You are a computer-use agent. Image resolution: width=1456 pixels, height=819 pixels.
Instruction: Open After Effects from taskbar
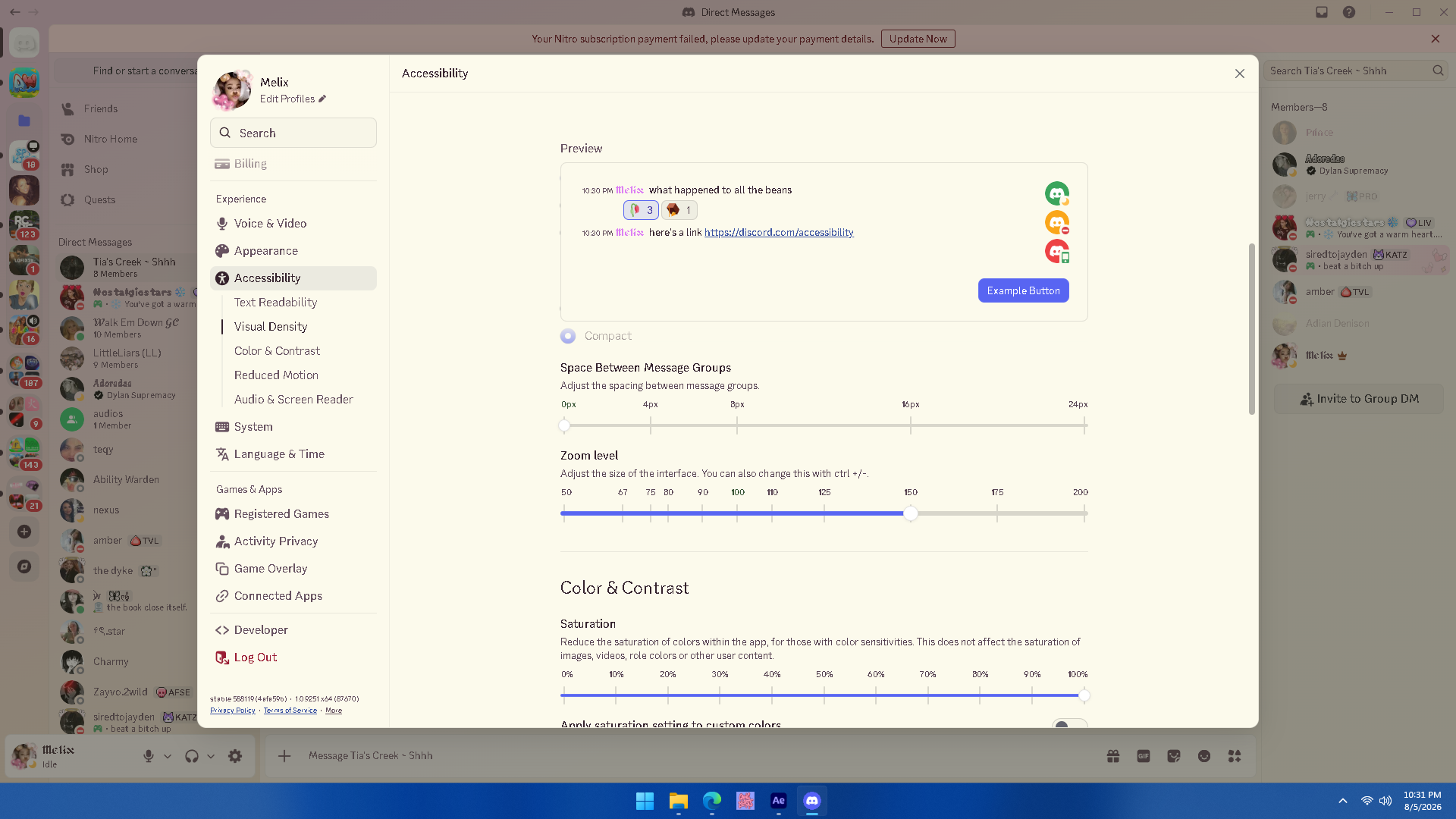tap(778, 802)
